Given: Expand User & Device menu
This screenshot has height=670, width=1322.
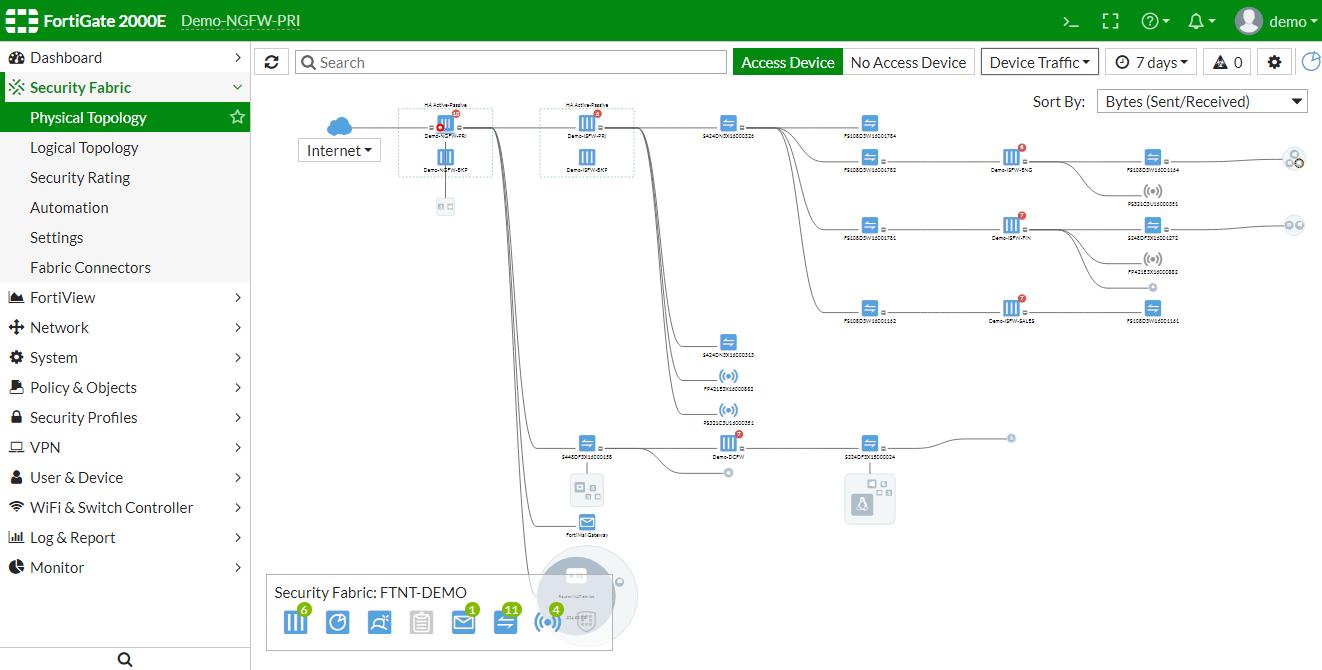Looking at the screenshot, I should tap(125, 477).
